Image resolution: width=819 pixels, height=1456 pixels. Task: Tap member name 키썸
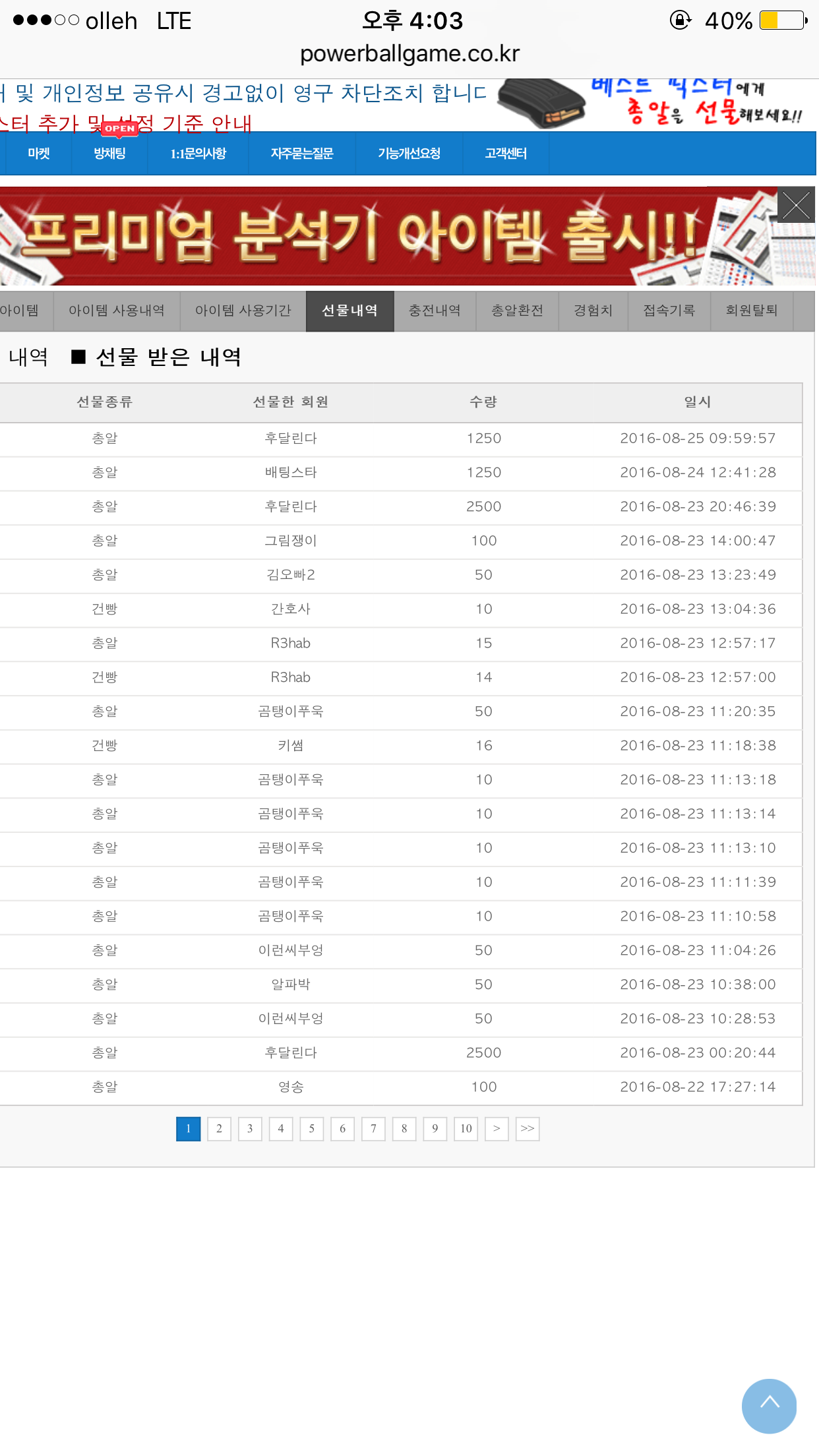(x=291, y=746)
